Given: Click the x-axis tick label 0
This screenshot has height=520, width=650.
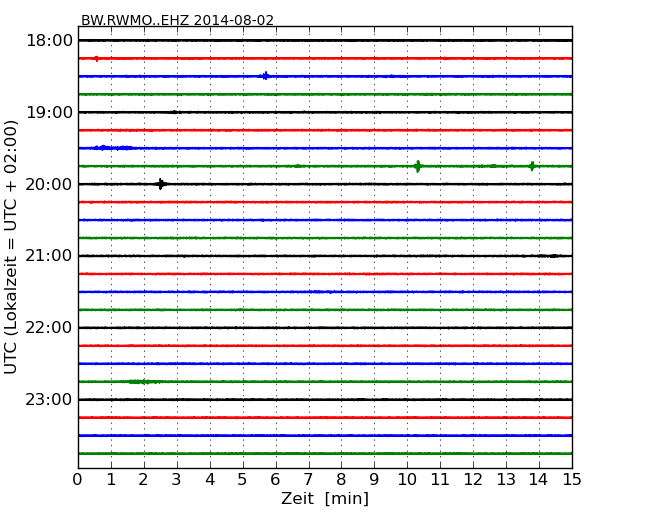Looking at the screenshot, I should (x=78, y=480).
